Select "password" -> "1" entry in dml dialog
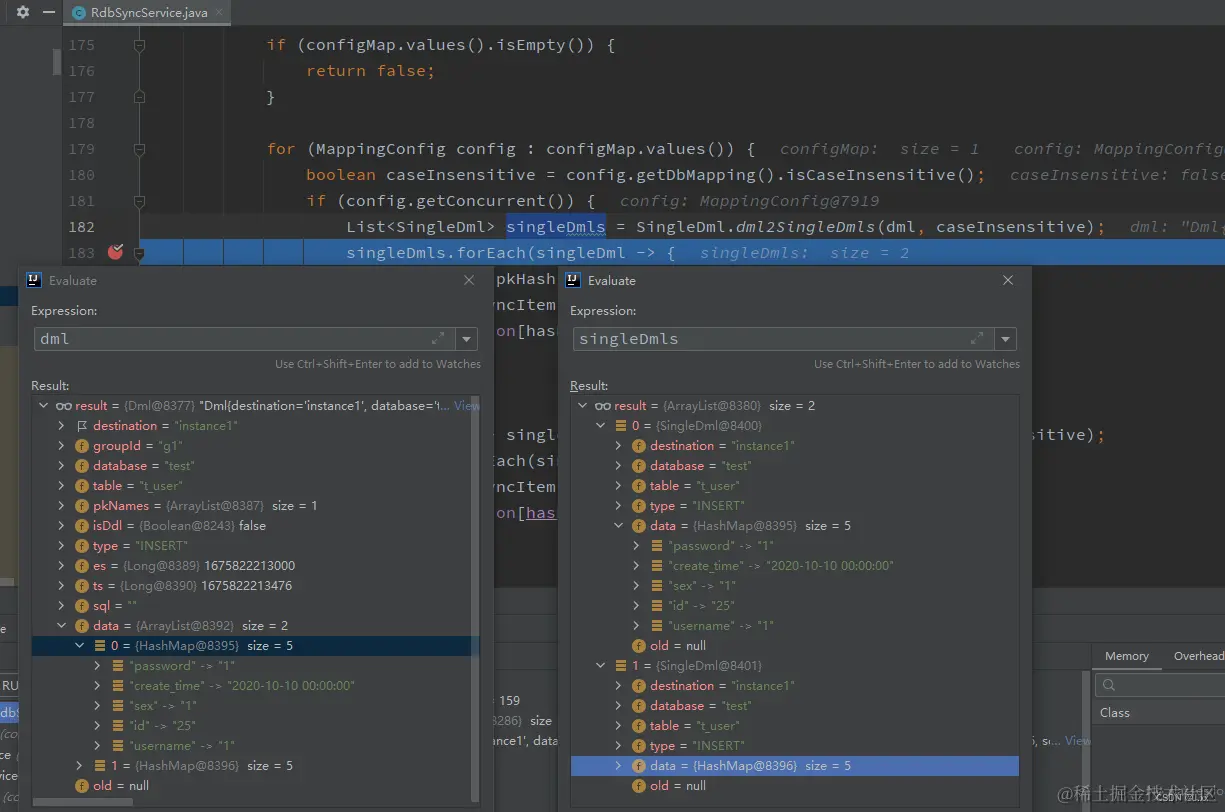 tap(255, 666)
